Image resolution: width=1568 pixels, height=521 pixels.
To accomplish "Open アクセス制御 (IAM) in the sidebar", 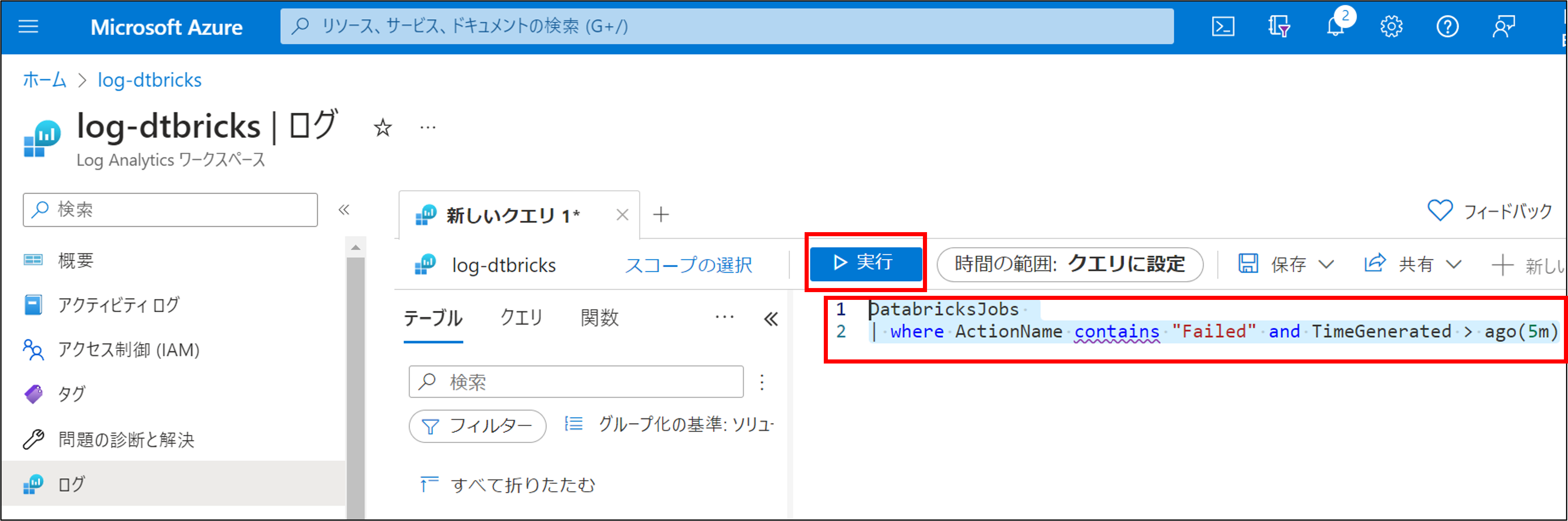I will [x=129, y=350].
